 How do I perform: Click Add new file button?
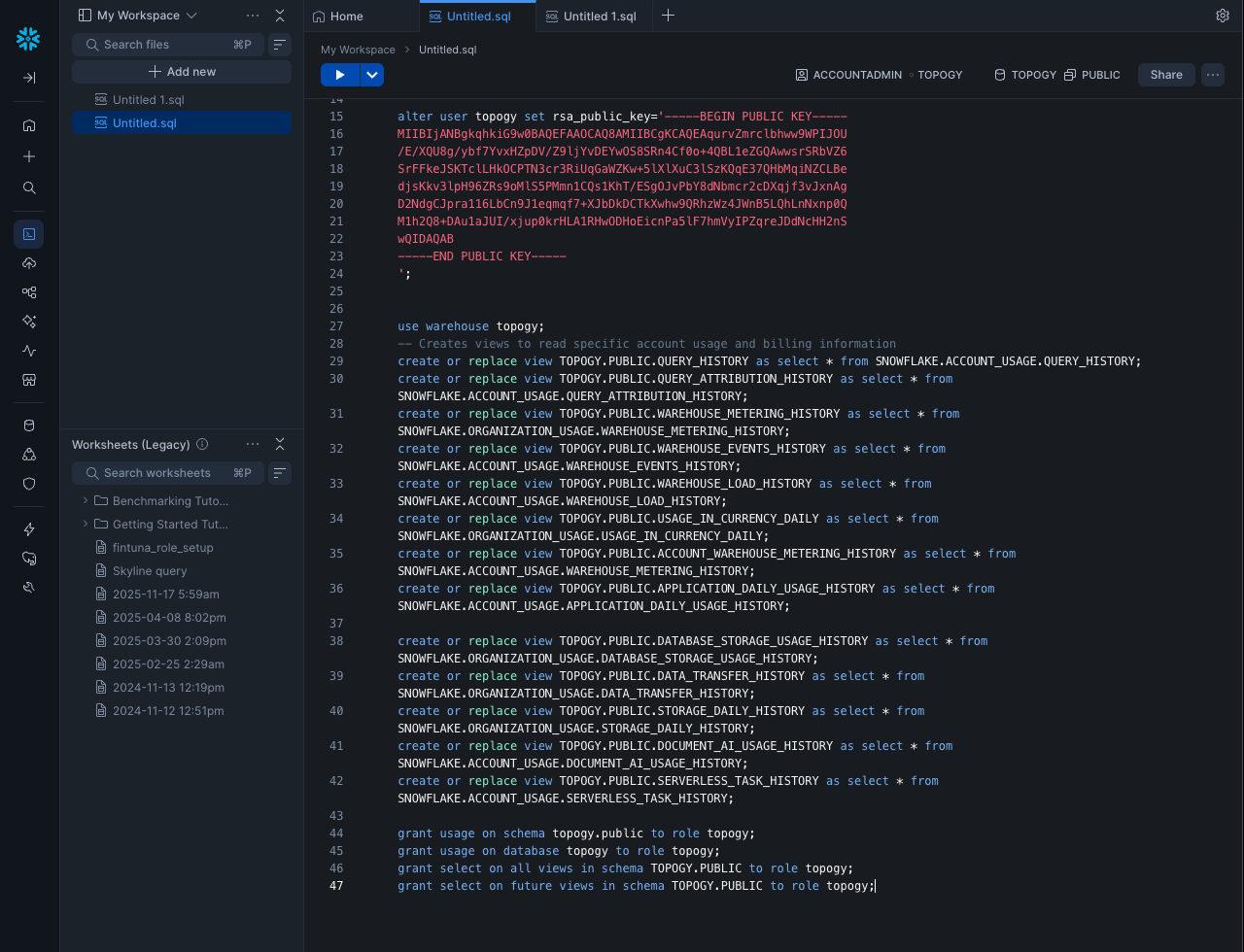coord(182,72)
